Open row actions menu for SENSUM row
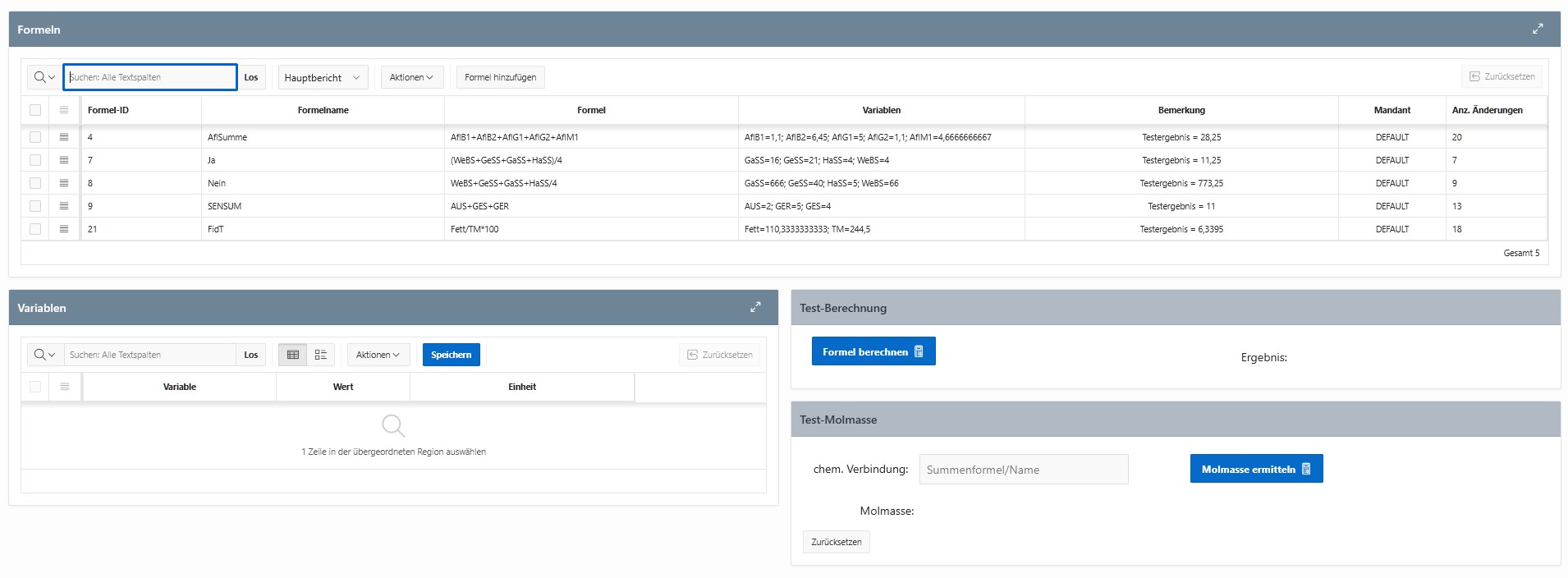This screenshot has height=578, width=1568. pos(64,206)
